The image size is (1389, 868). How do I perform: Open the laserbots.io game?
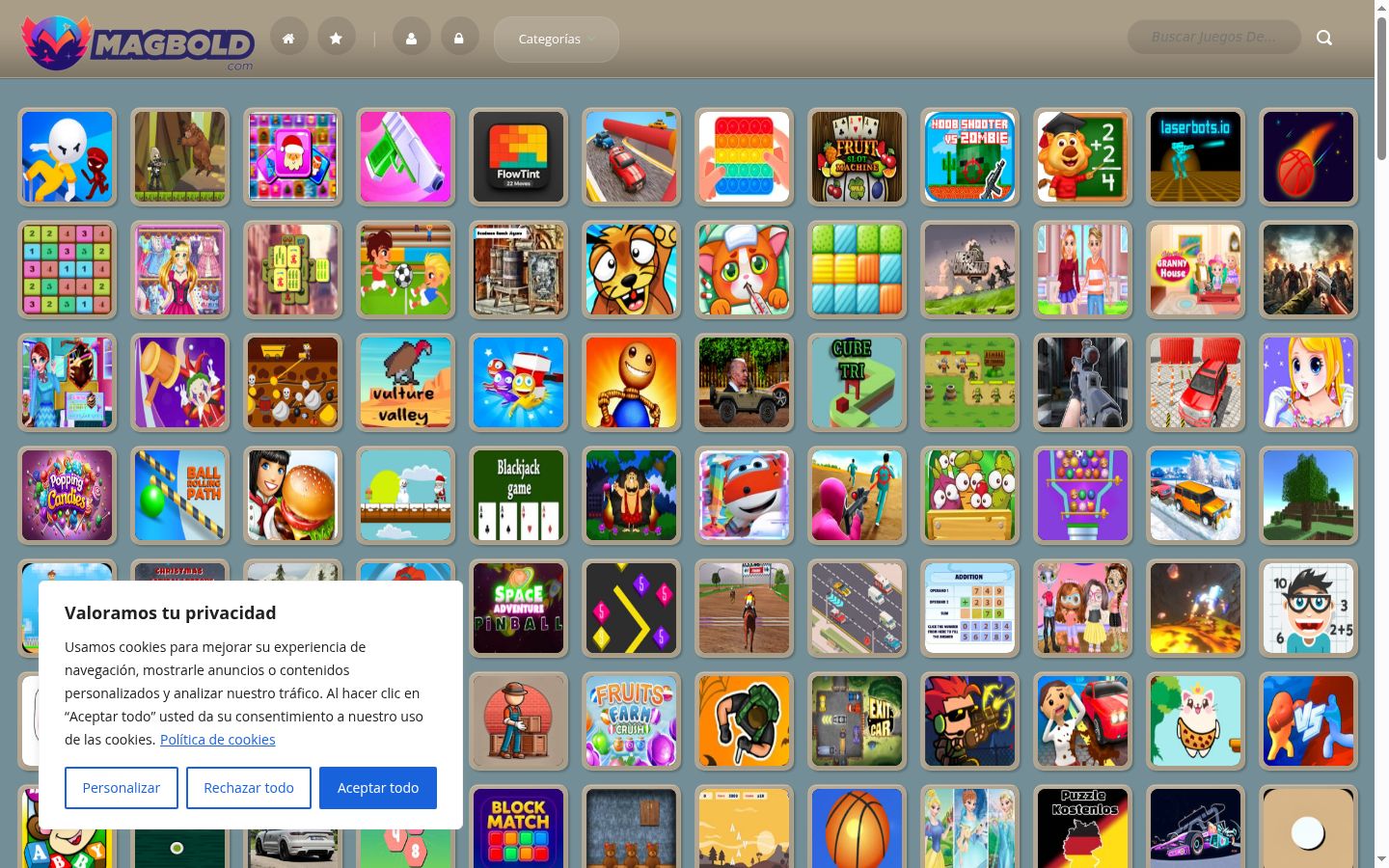point(1196,156)
